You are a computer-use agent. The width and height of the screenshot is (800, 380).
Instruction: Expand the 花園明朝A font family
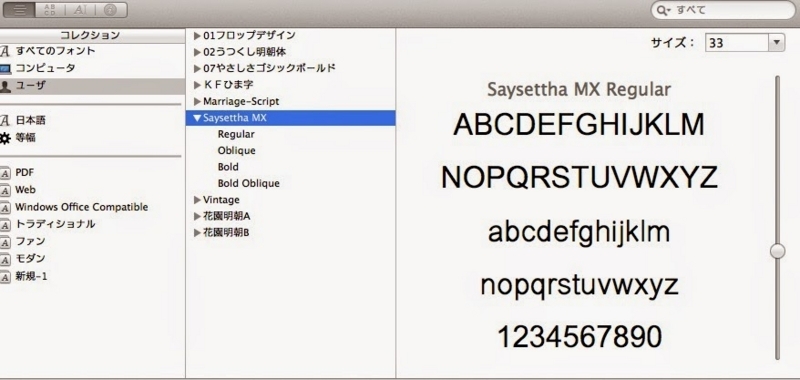pyautogui.click(x=197, y=216)
